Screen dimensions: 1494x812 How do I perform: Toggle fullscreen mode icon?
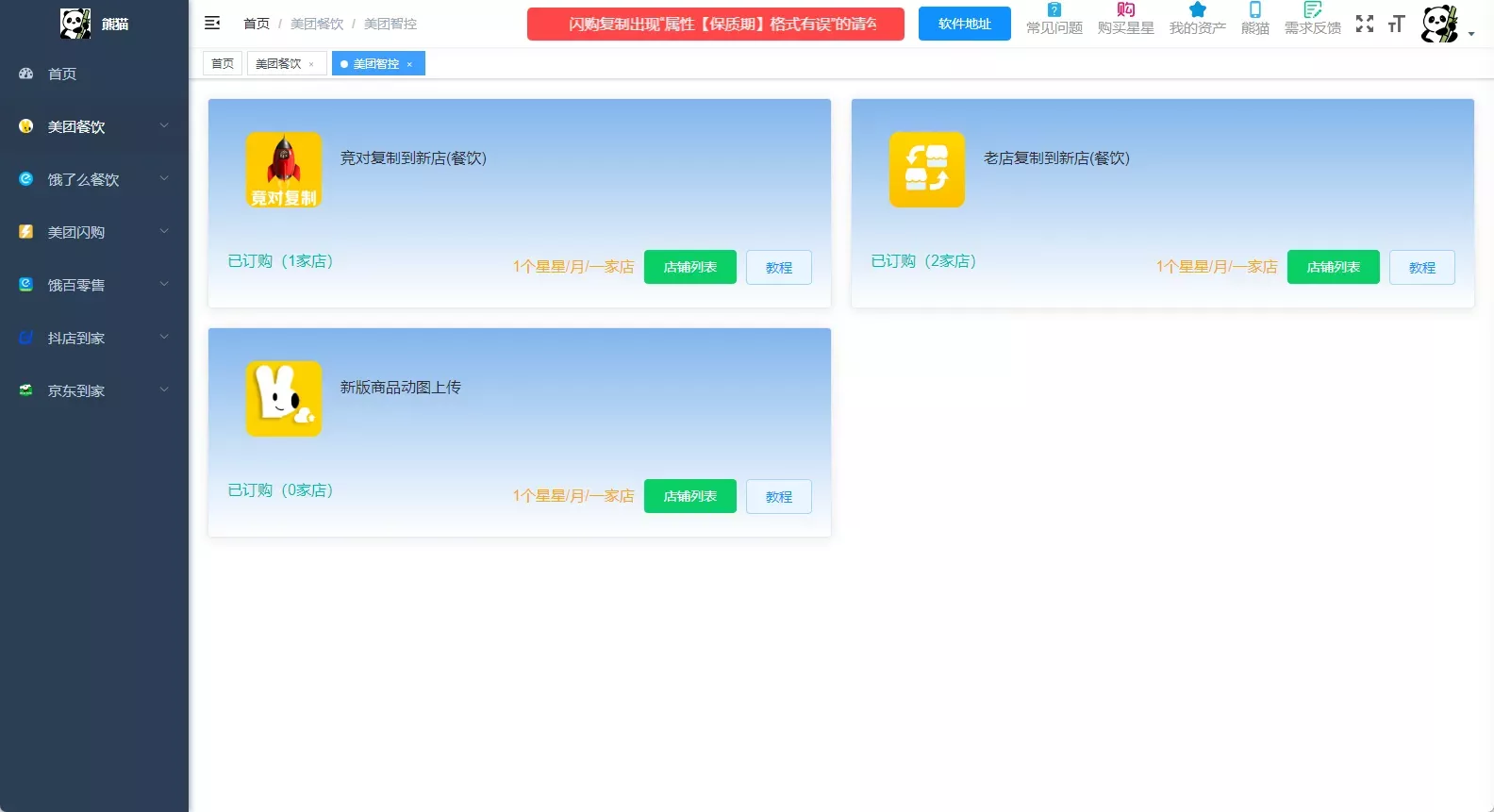[1365, 24]
